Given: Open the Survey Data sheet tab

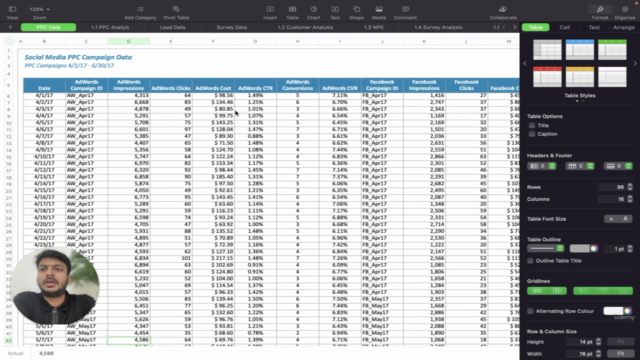Looking at the screenshot, I should [231, 27].
